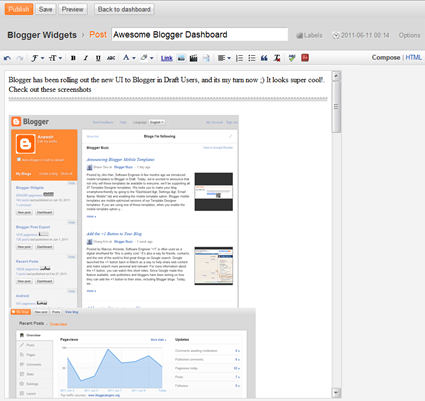Viewport: 425px width, 401px height.
Task: Run the spell check
Action: point(292,58)
